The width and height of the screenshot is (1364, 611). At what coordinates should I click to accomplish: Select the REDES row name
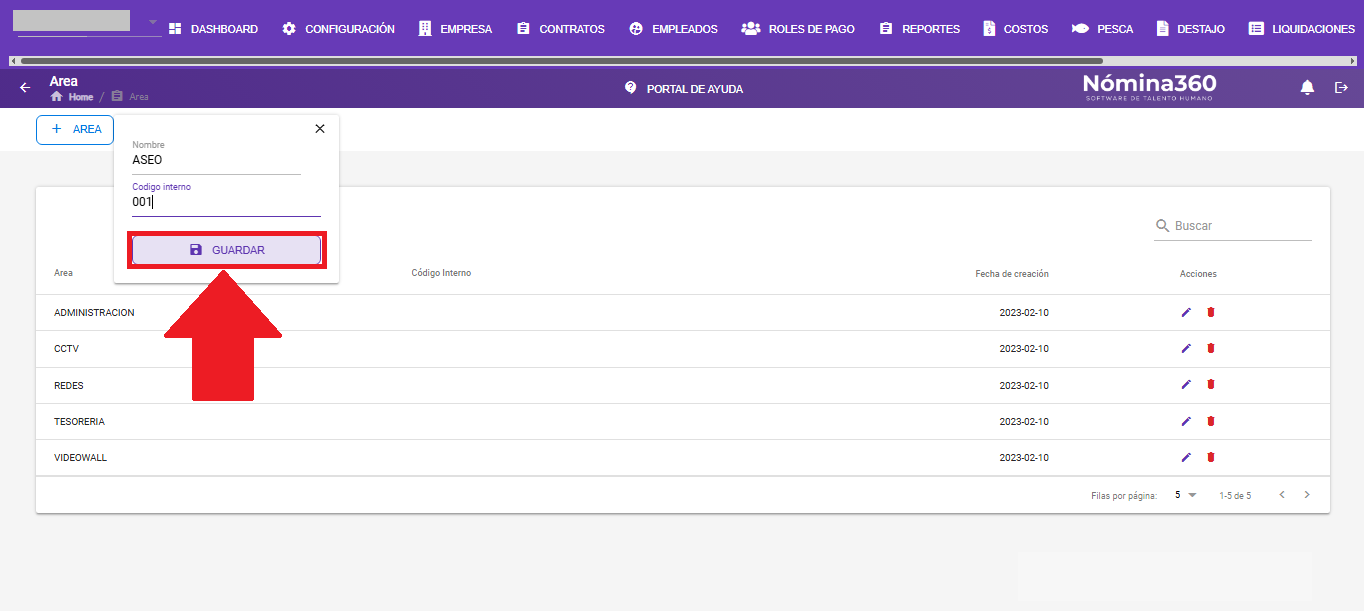coord(69,385)
